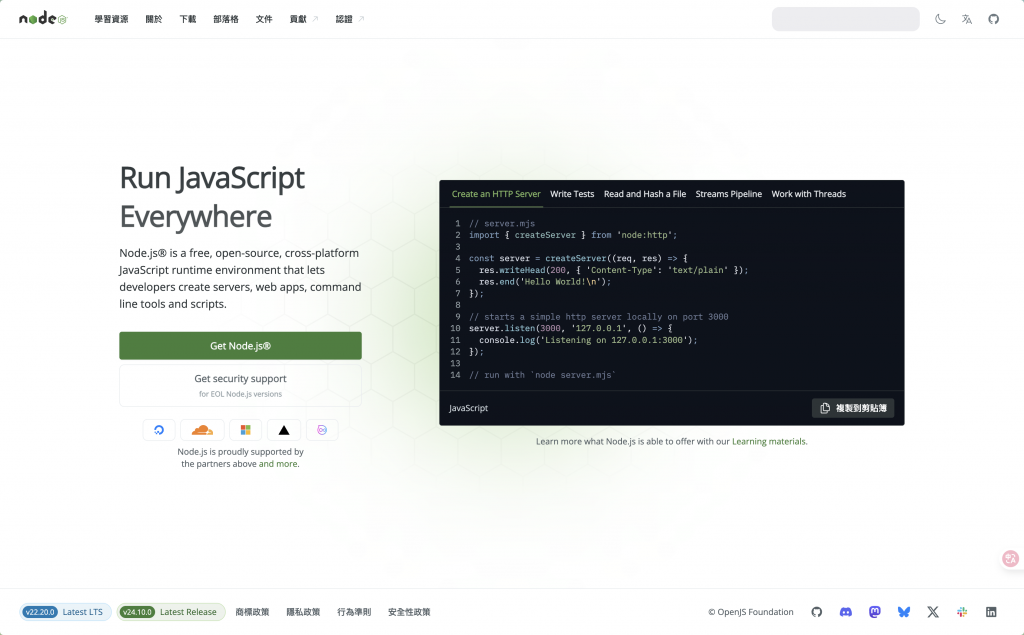Click the search input field
The height and width of the screenshot is (635, 1024).
[846, 19]
